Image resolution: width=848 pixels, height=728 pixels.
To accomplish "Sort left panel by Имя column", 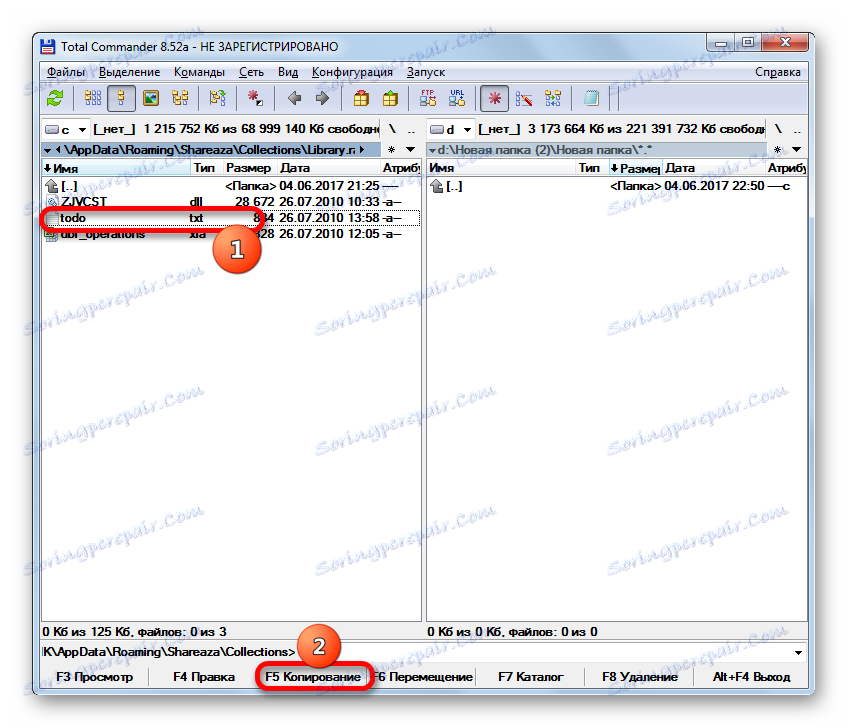I will [x=117, y=168].
